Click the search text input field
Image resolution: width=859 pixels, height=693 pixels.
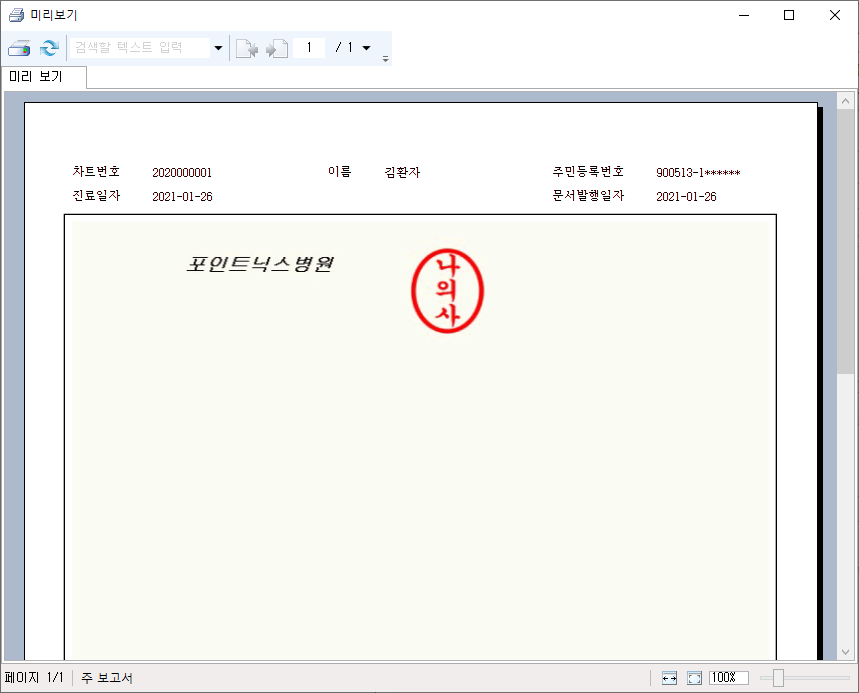click(x=138, y=48)
